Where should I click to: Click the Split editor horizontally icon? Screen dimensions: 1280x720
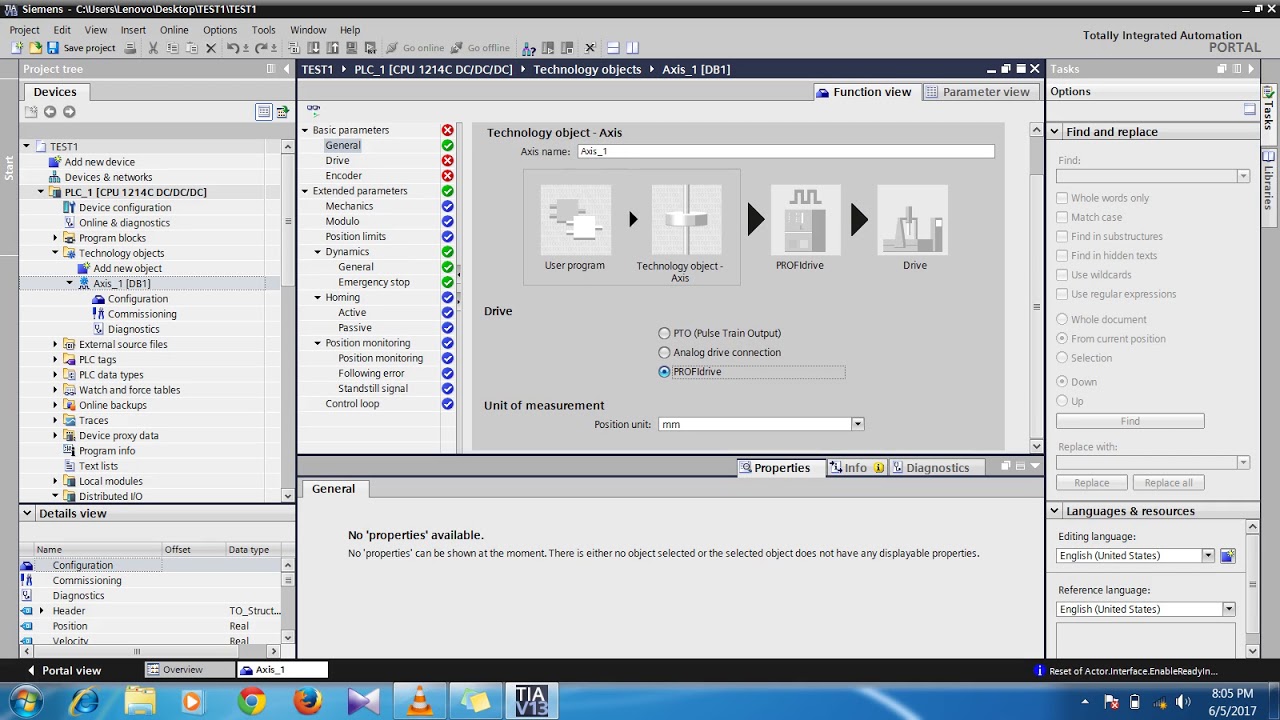pos(613,48)
